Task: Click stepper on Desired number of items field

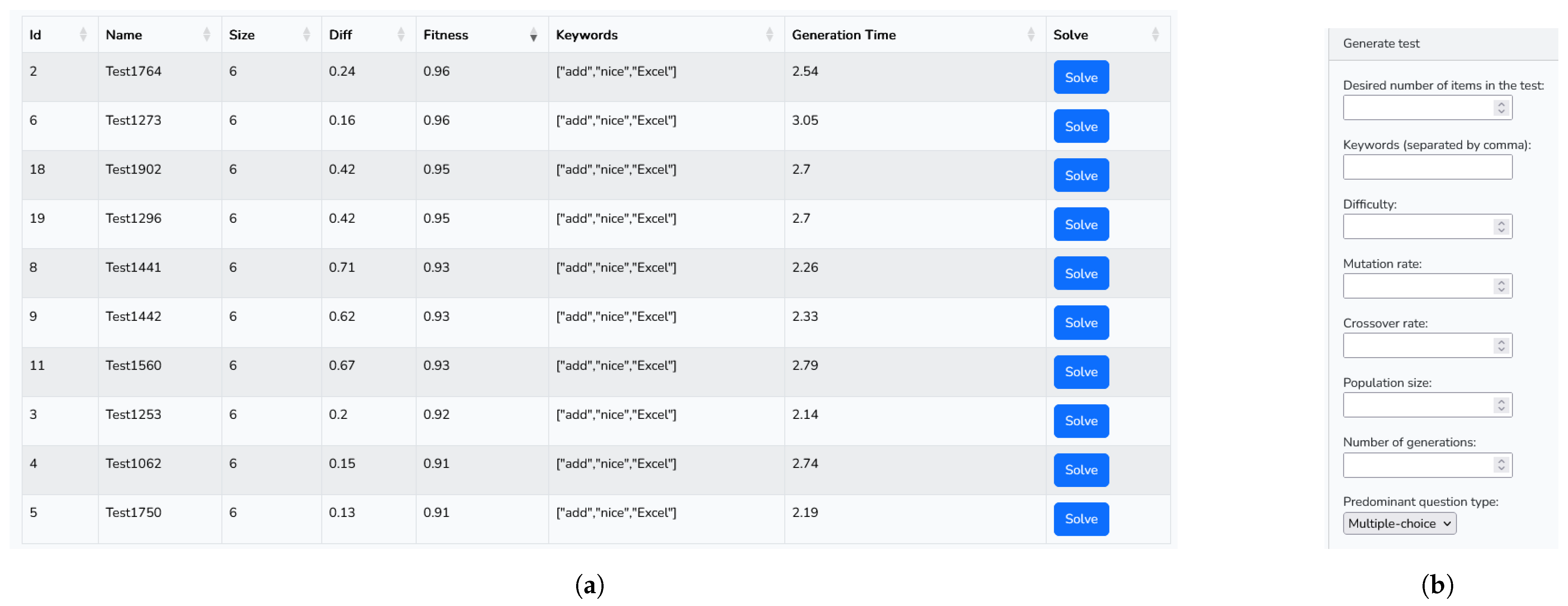Action: (1501, 108)
